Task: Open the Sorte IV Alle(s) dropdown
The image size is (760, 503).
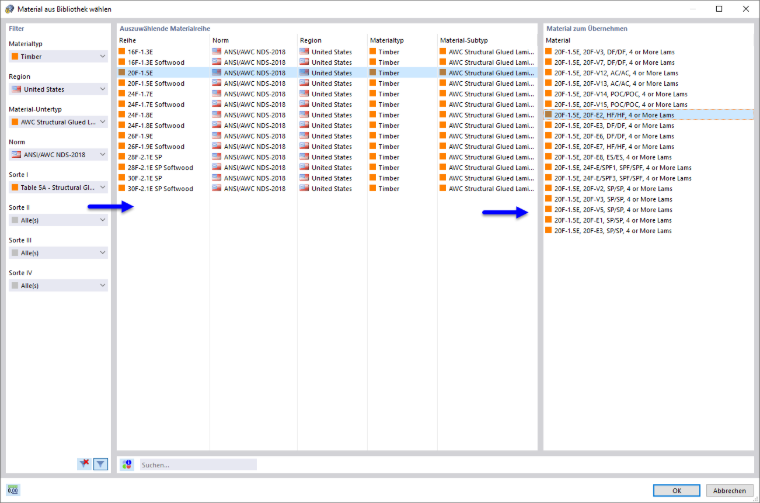Action: click(x=58, y=285)
